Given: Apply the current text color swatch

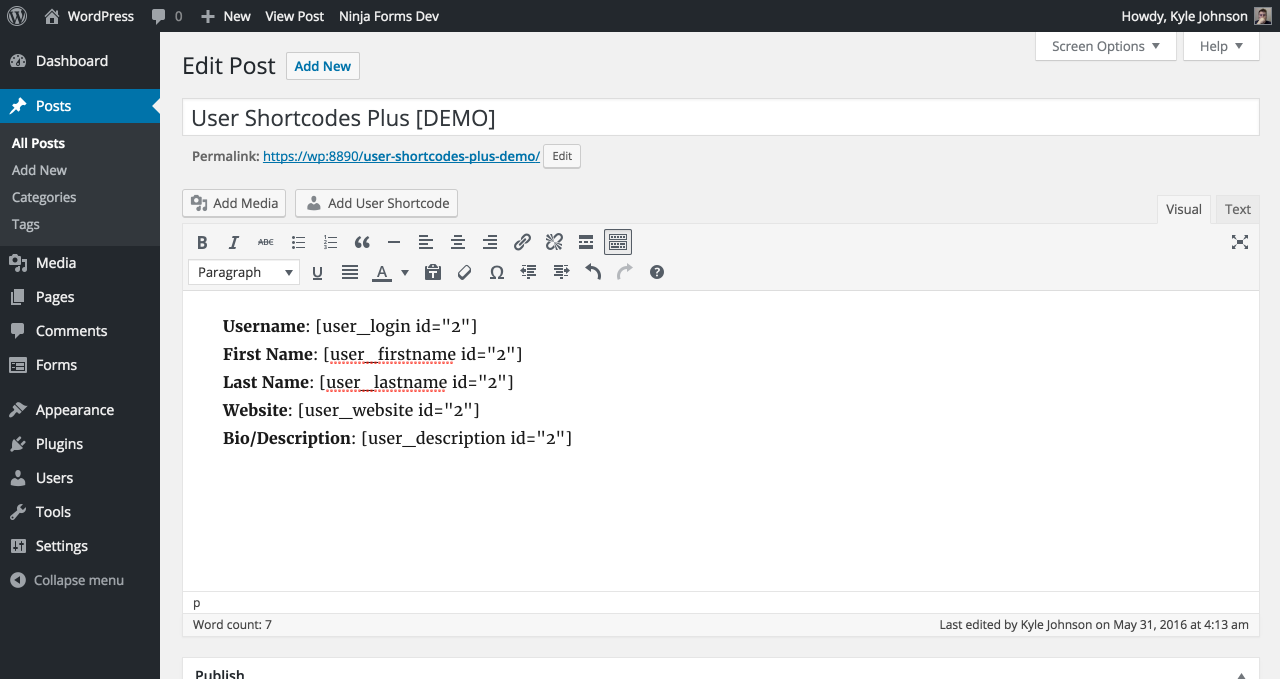Looking at the screenshot, I should (x=381, y=272).
